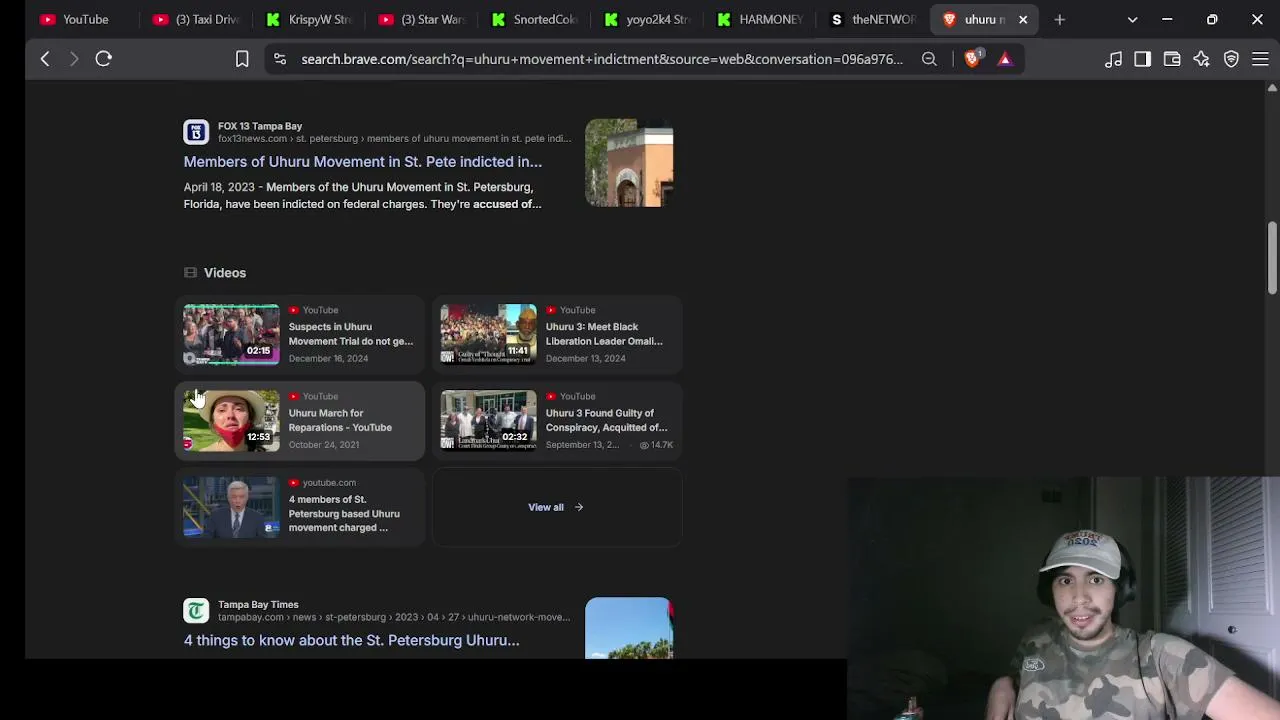Open the Brave Wallet icon
The image size is (1280, 720).
[1172, 59]
